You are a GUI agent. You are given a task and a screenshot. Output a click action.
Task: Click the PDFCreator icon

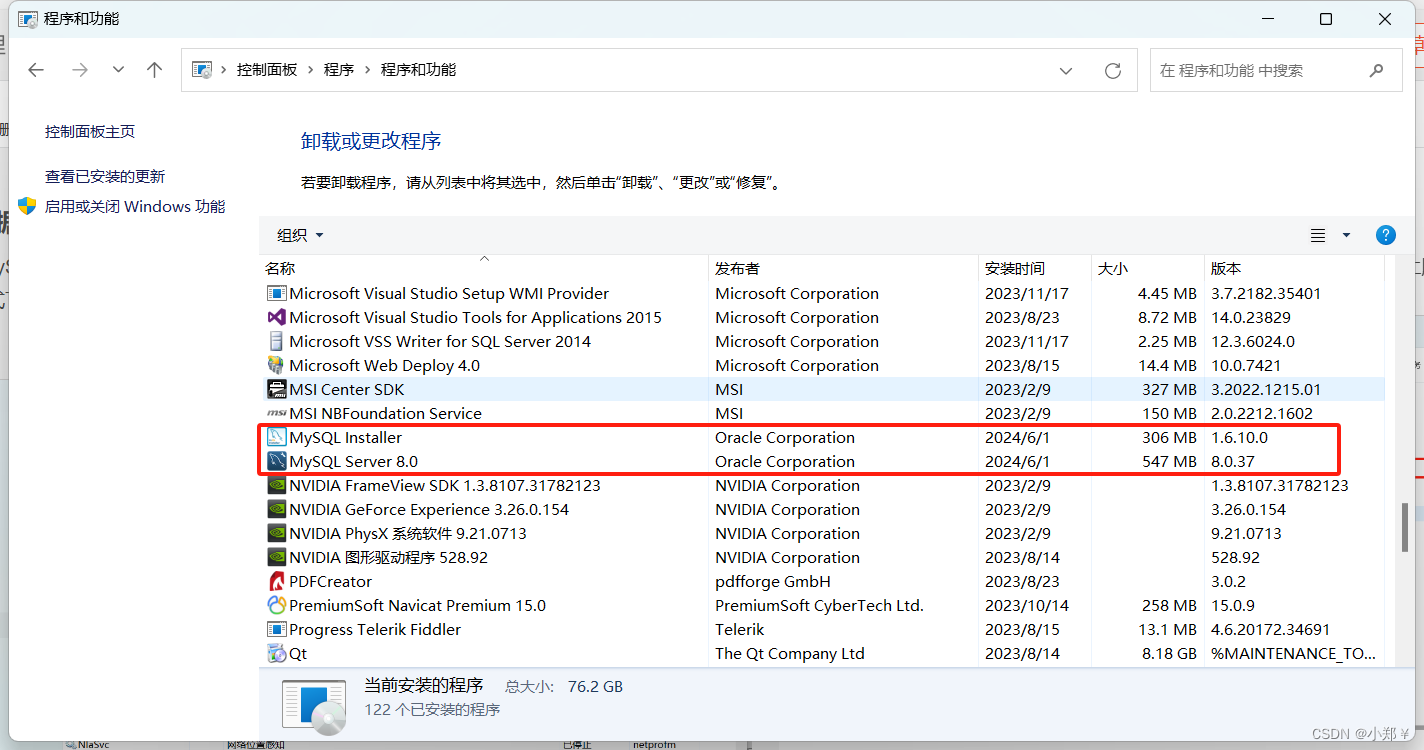(x=277, y=581)
